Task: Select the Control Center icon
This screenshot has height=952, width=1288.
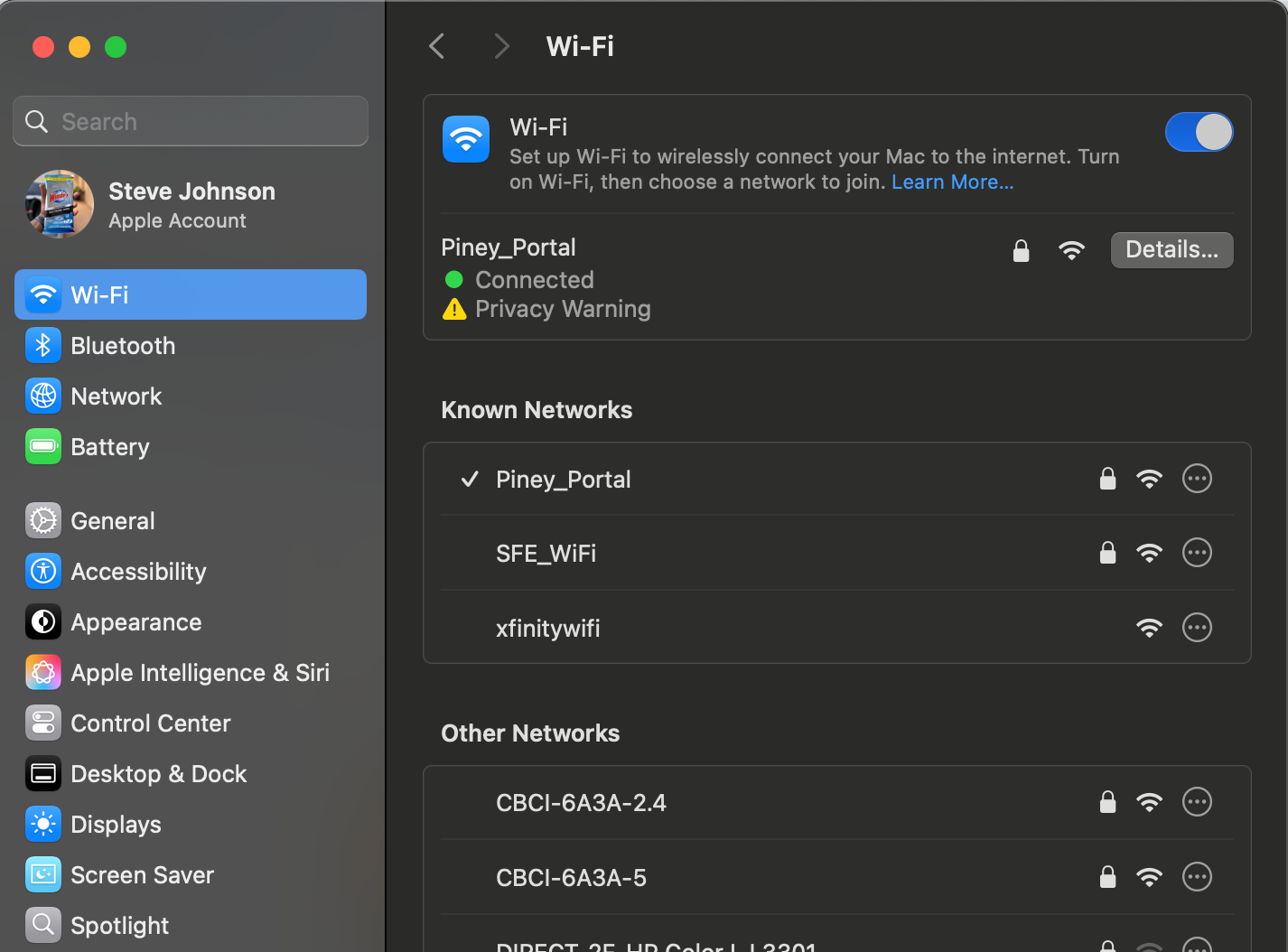Action: tap(43, 723)
